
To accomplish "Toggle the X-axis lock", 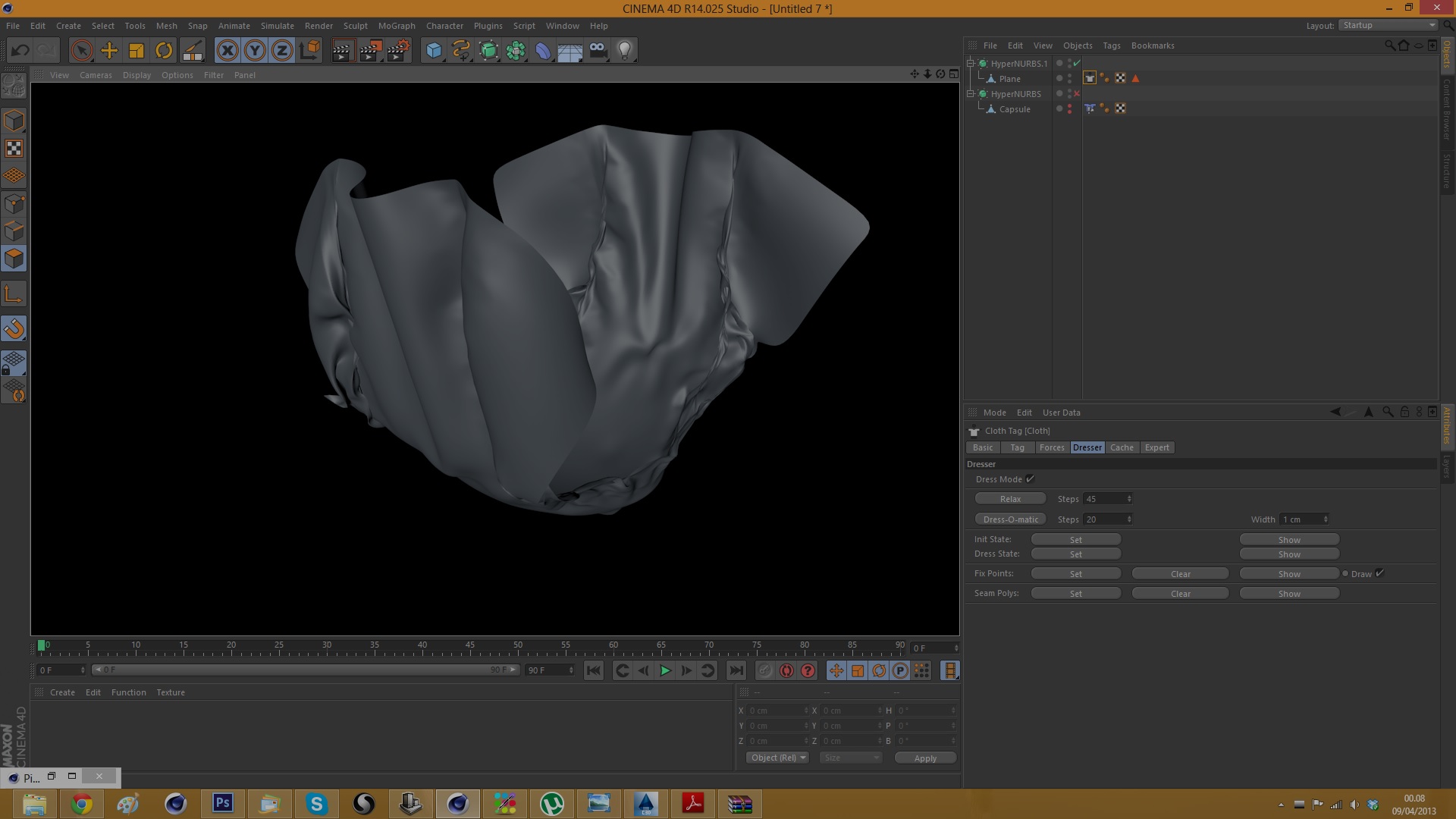I will point(227,51).
